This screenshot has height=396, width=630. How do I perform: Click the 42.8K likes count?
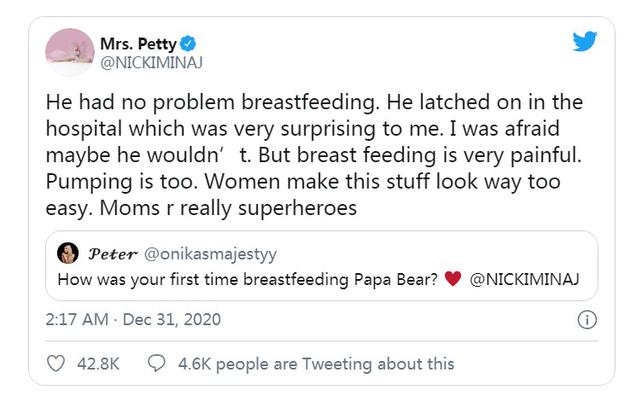click(x=98, y=364)
